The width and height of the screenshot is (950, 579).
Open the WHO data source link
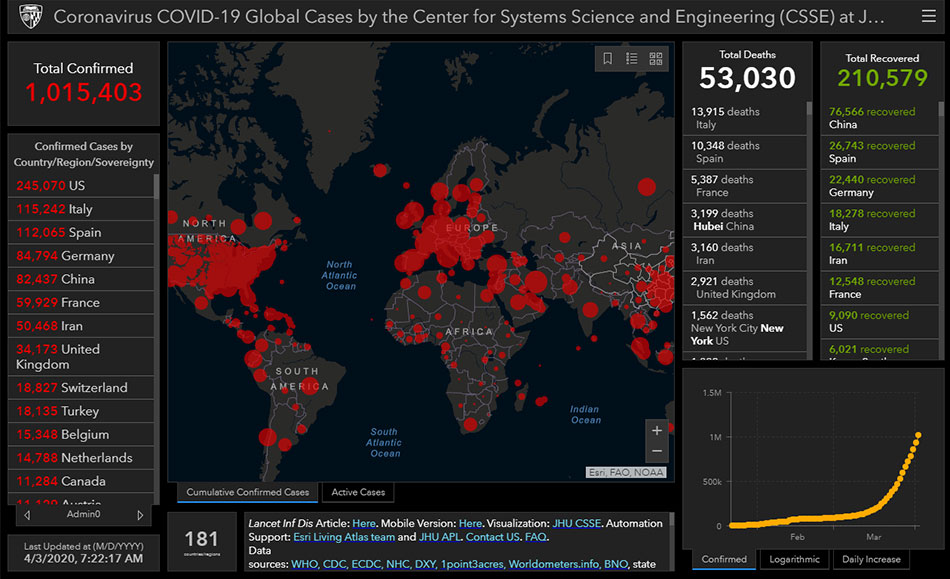click(x=304, y=564)
